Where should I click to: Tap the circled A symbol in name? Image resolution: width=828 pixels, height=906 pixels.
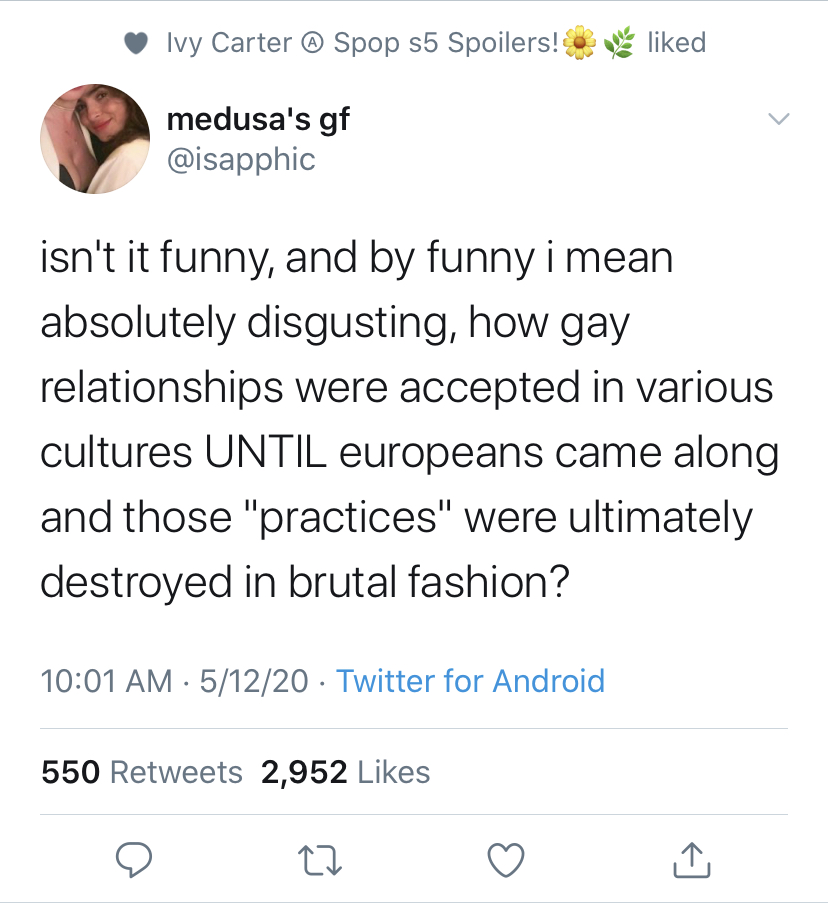click(313, 43)
